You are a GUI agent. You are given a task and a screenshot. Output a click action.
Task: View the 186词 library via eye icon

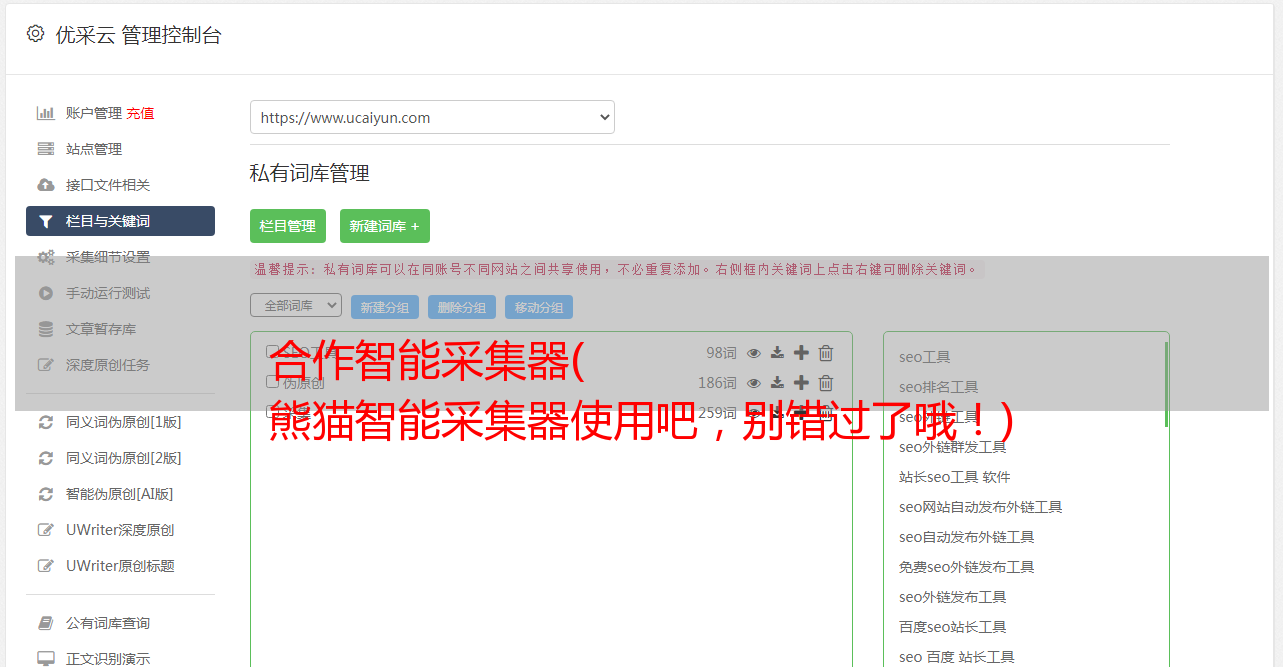754,383
